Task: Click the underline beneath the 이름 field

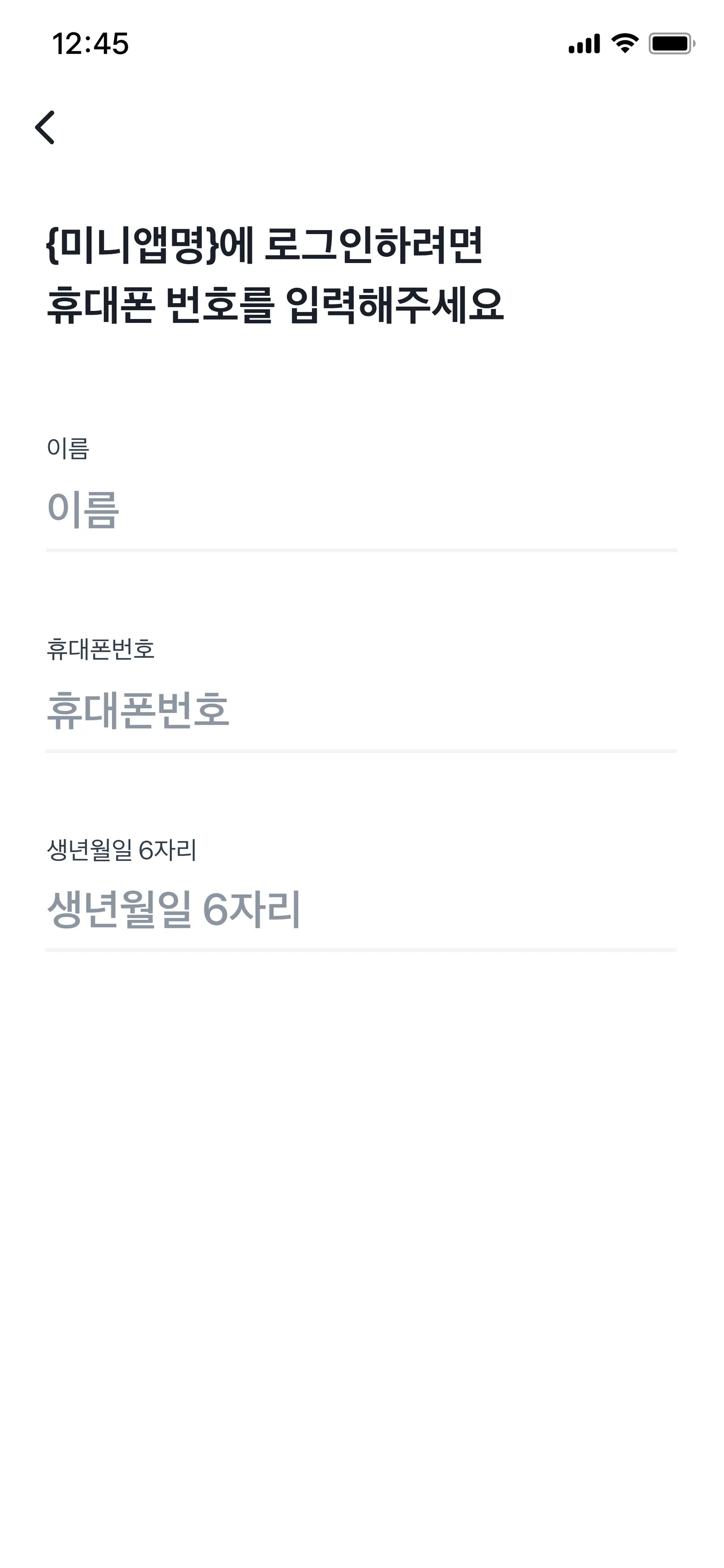Action: point(362,550)
